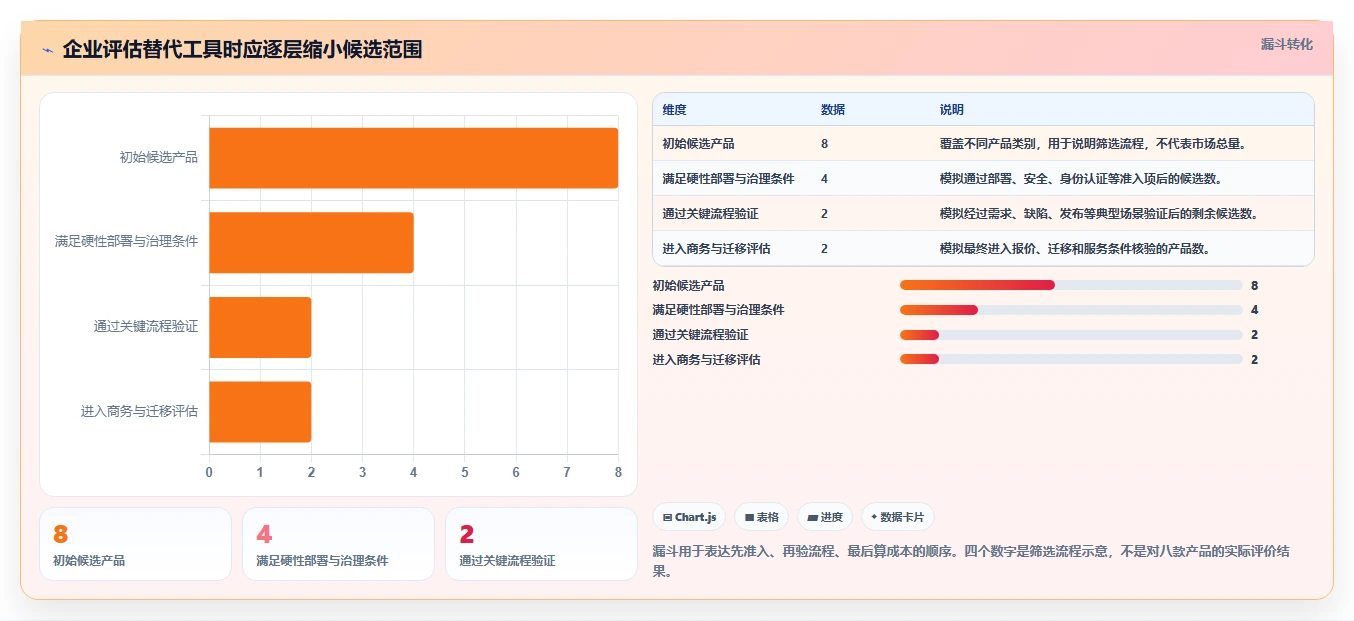Click the description starting 模拟最终进入报价
Screen dimensions: 1354x621
point(1075,249)
